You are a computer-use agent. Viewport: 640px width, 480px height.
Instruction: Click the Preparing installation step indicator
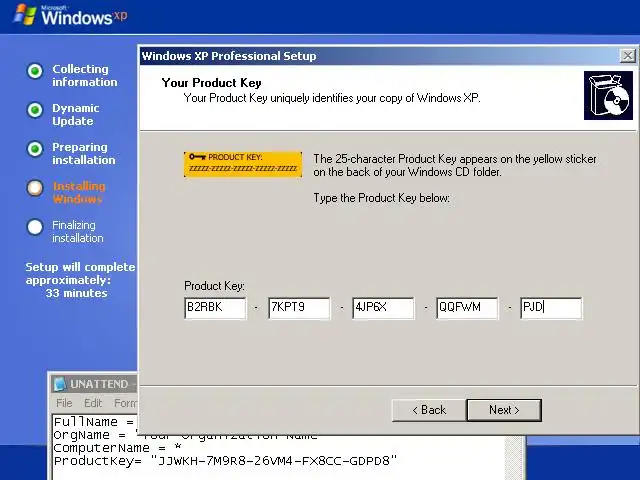coord(35,149)
